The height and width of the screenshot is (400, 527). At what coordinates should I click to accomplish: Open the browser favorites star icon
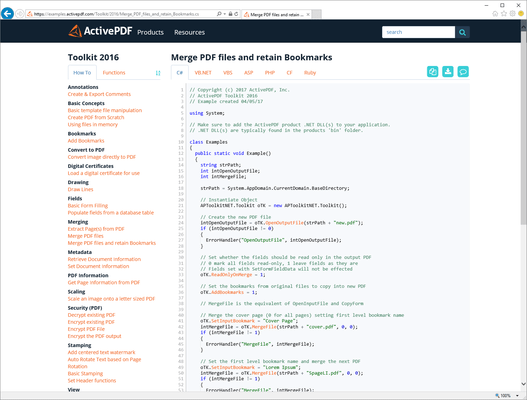(x=503, y=13)
